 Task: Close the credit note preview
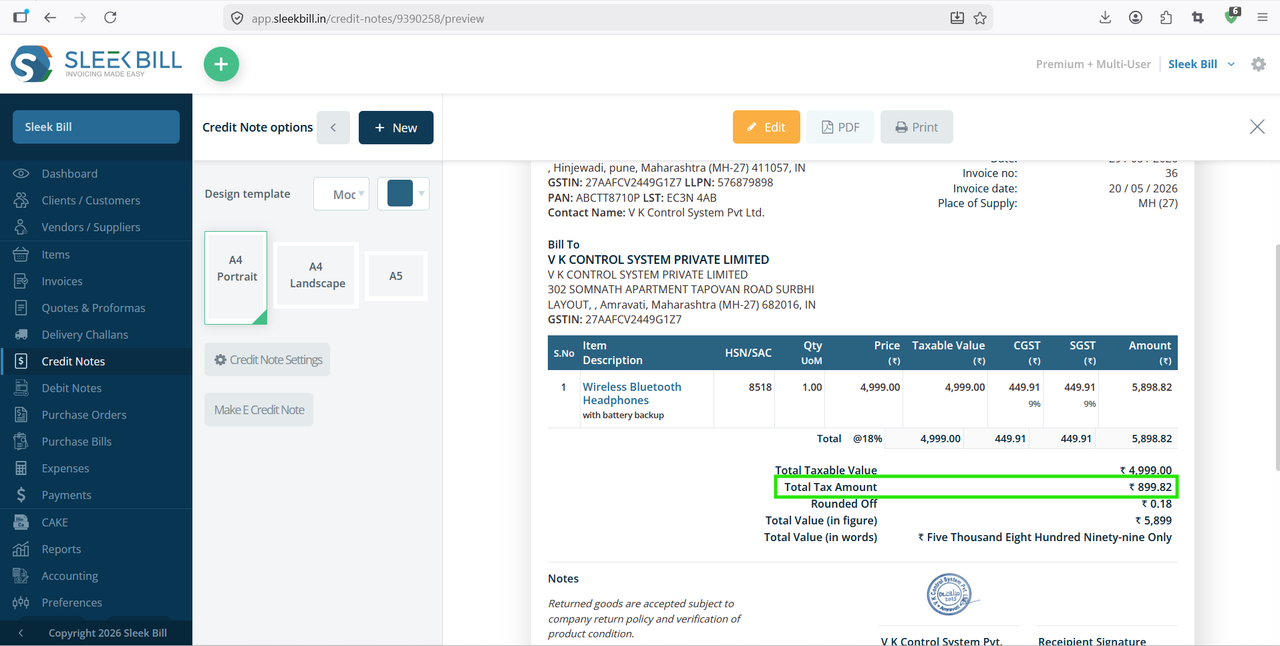[x=1257, y=127]
